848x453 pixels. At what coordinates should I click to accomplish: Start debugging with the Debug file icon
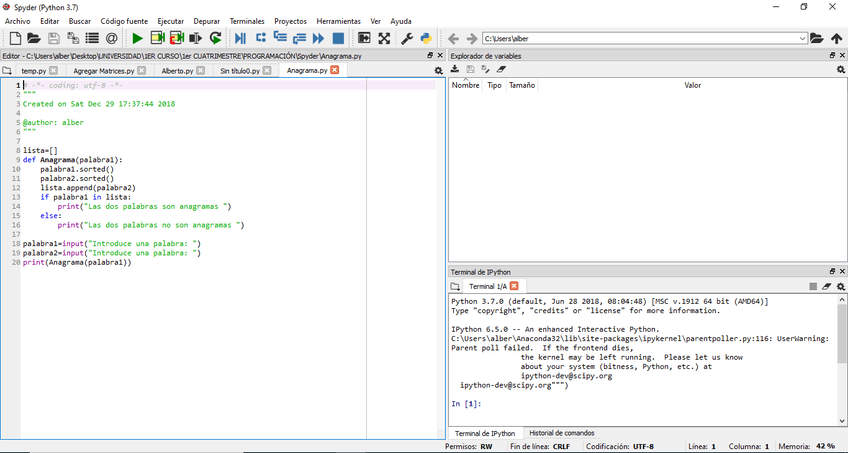(x=240, y=39)
